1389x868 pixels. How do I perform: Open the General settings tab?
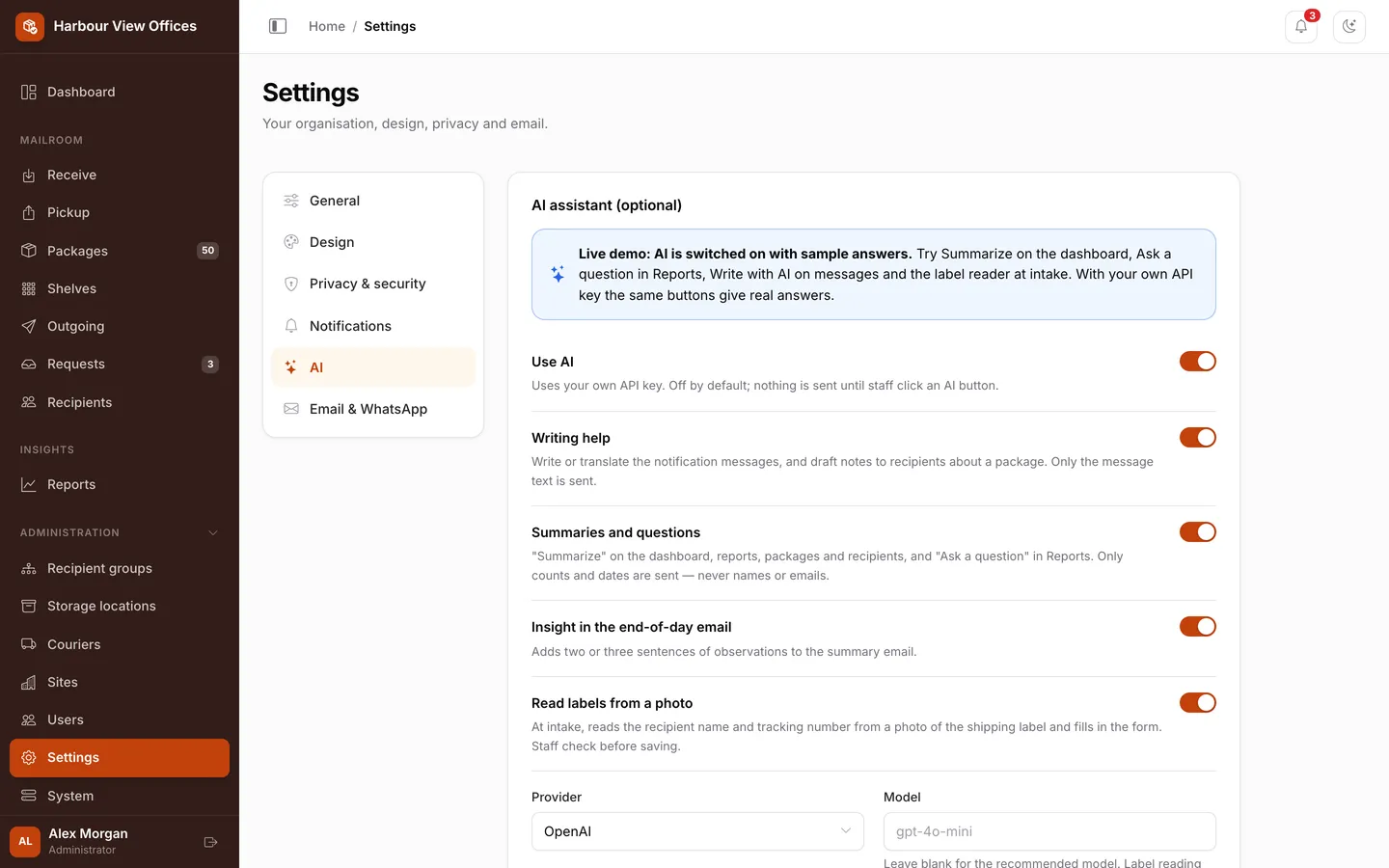[x=373, y=201]
